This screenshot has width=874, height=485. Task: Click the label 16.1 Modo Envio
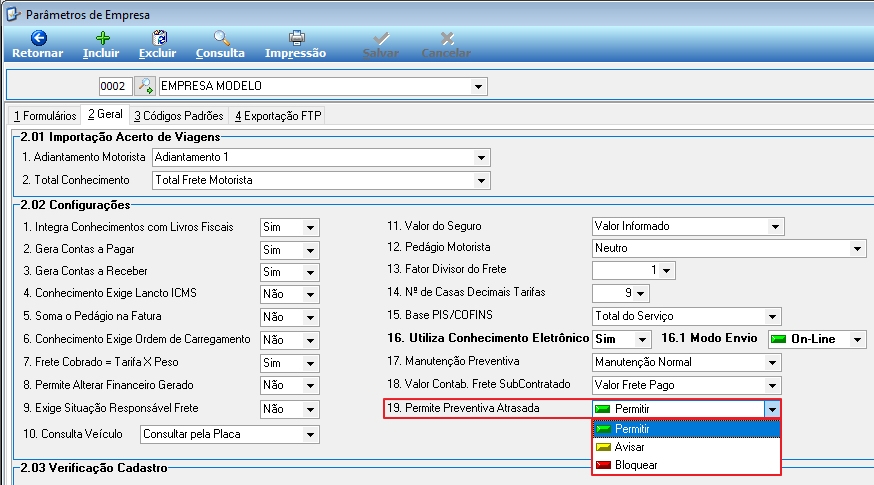click(709, 338)
